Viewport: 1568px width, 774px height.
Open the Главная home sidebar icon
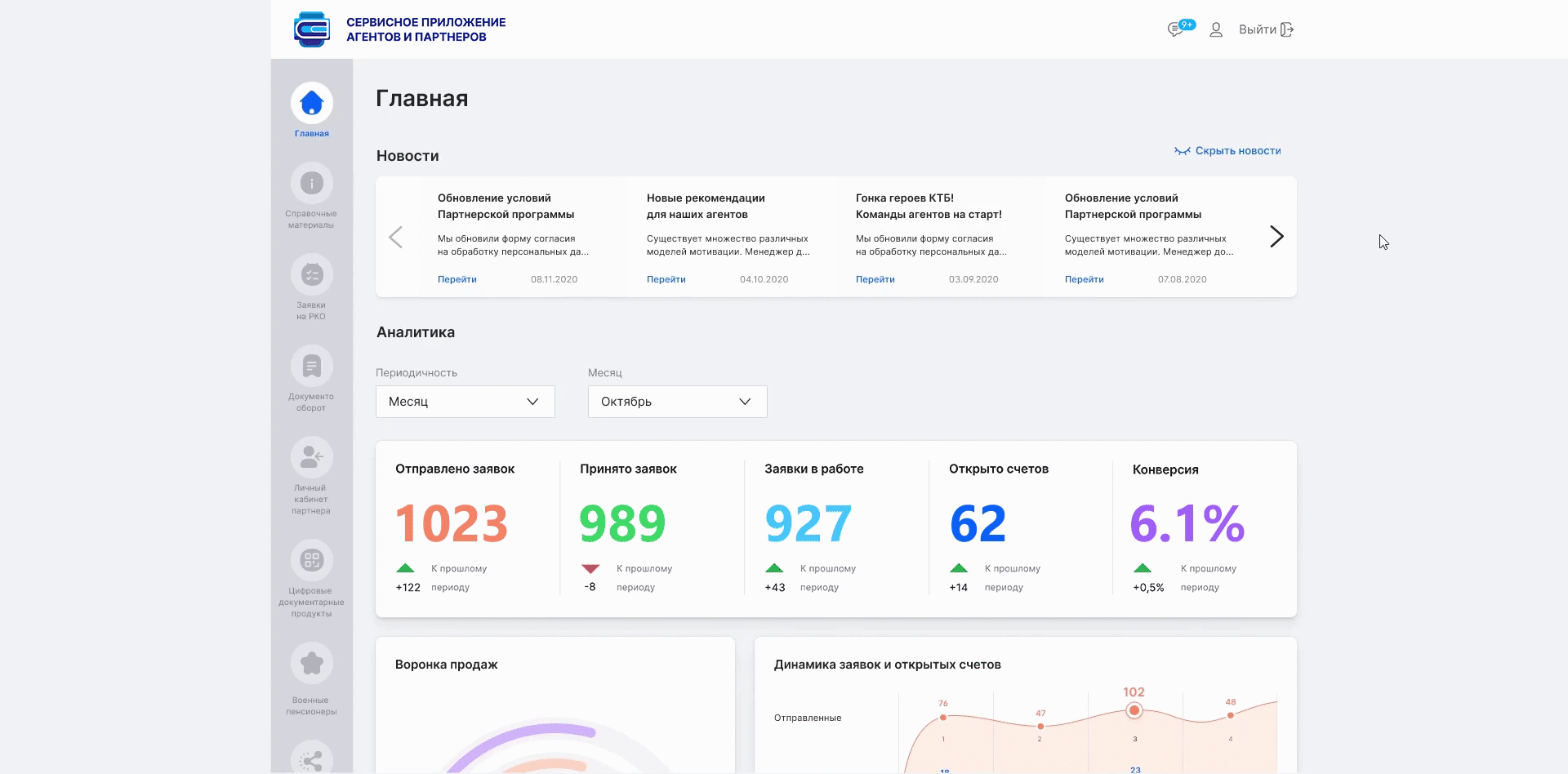click(311, 104)
